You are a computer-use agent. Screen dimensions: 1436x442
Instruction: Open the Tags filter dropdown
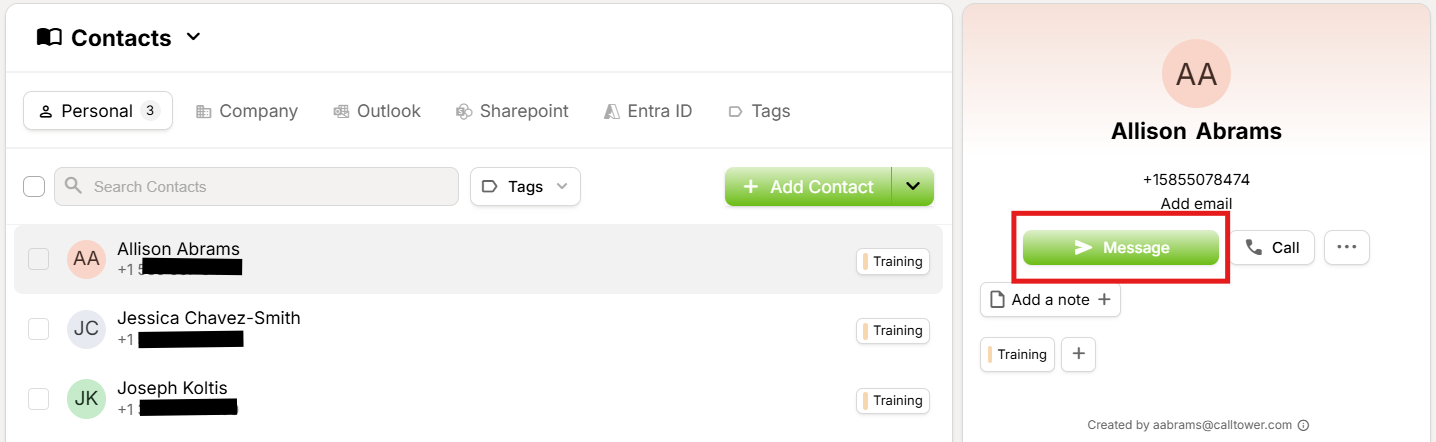[525, 187]
